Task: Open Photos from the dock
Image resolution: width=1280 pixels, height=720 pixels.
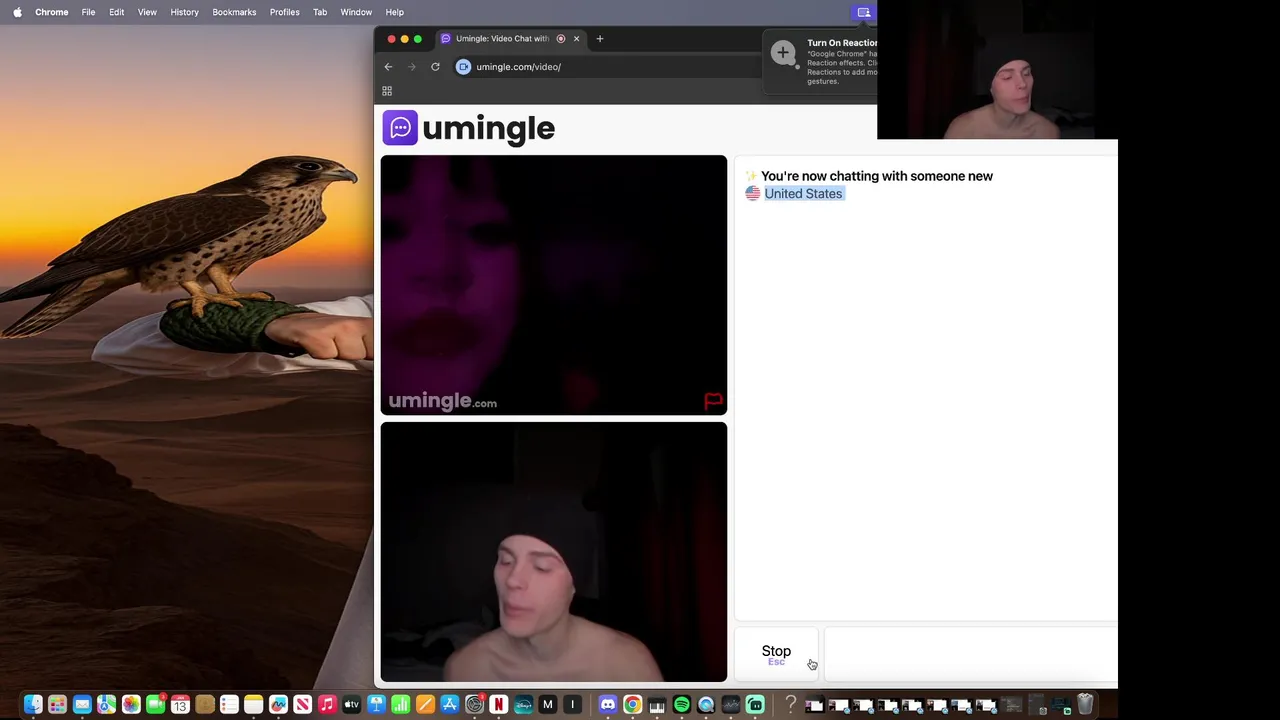Action: 131,705
